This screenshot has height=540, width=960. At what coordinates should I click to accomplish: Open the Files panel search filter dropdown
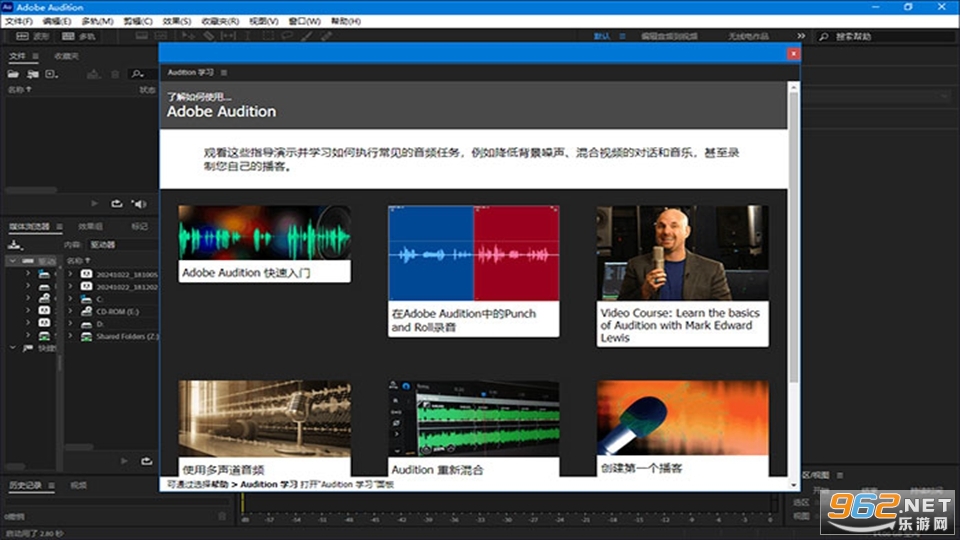[138, 74]
